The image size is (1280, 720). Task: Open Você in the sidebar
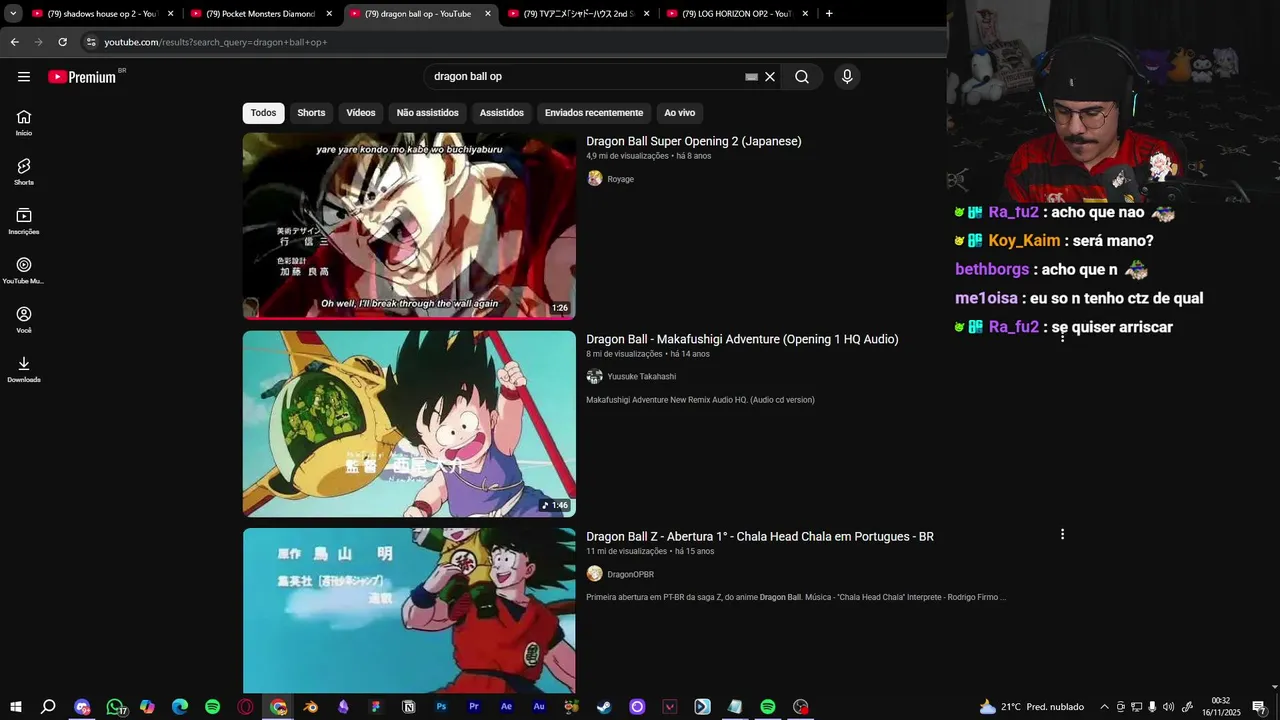24,319
